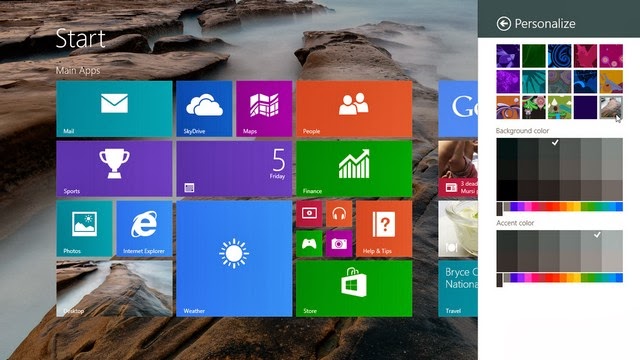
Task: Open the Weather tile
Action: click(234, 258)
